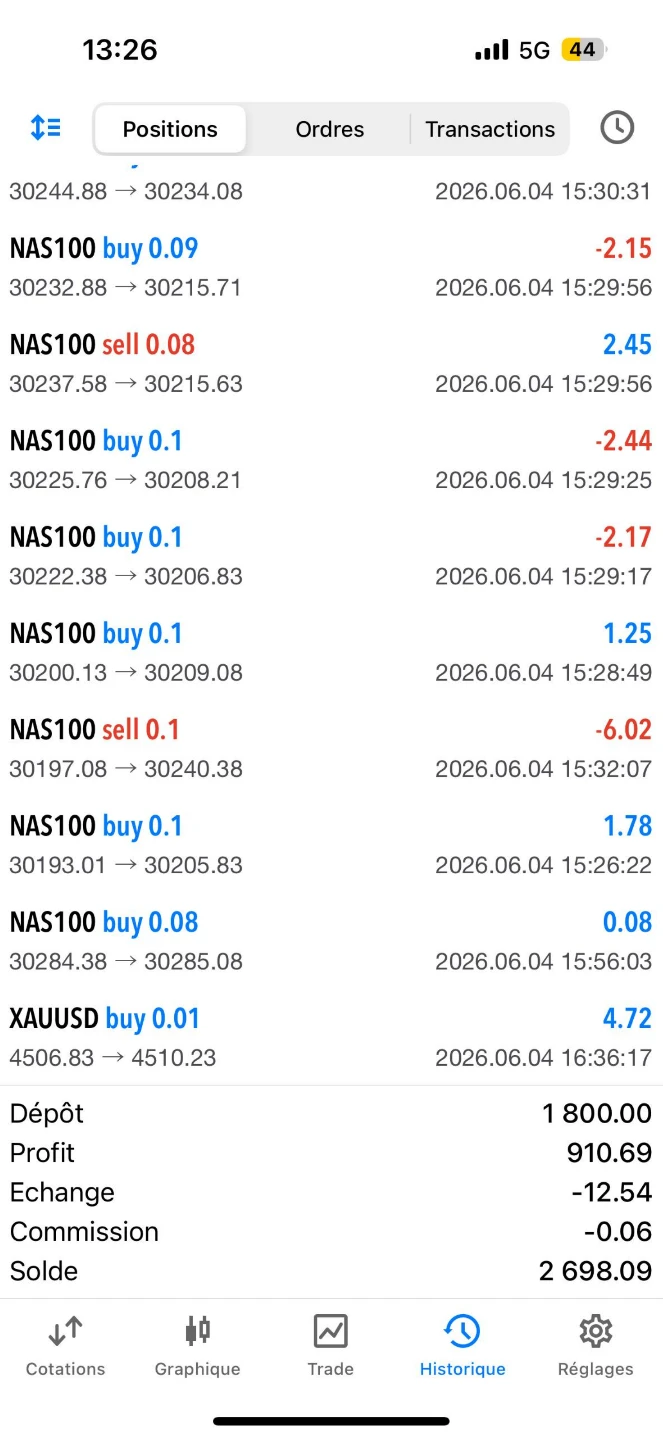Tap NAS100 buy 0.1 trade with 1.78 profit
This screenshot has height=1438, width=663.
coord(331,845)
